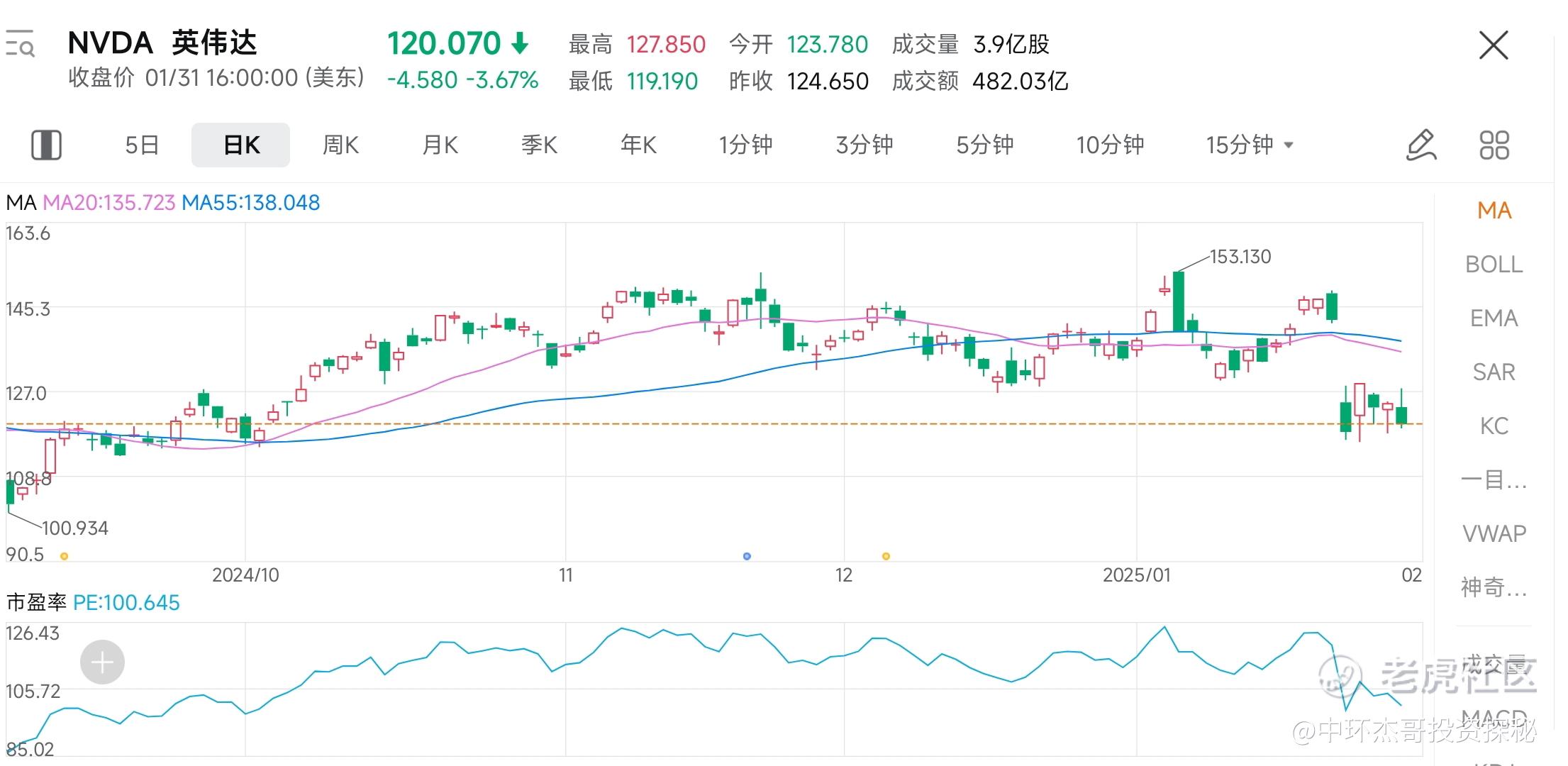
Task: Click the 最低 119.190 value
Action: coord(662,82)
